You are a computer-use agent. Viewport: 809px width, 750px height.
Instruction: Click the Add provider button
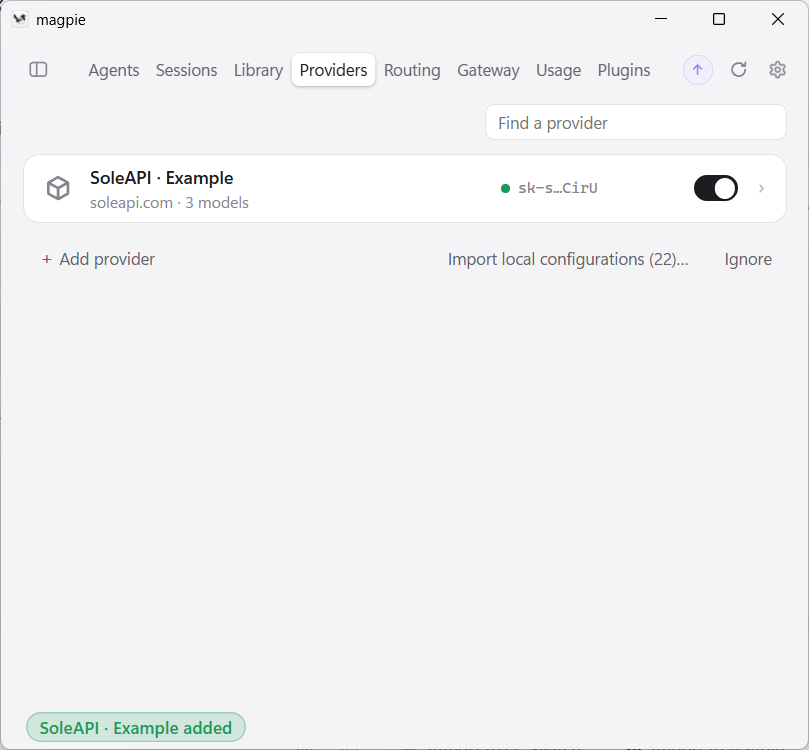[x=98, y=259]
